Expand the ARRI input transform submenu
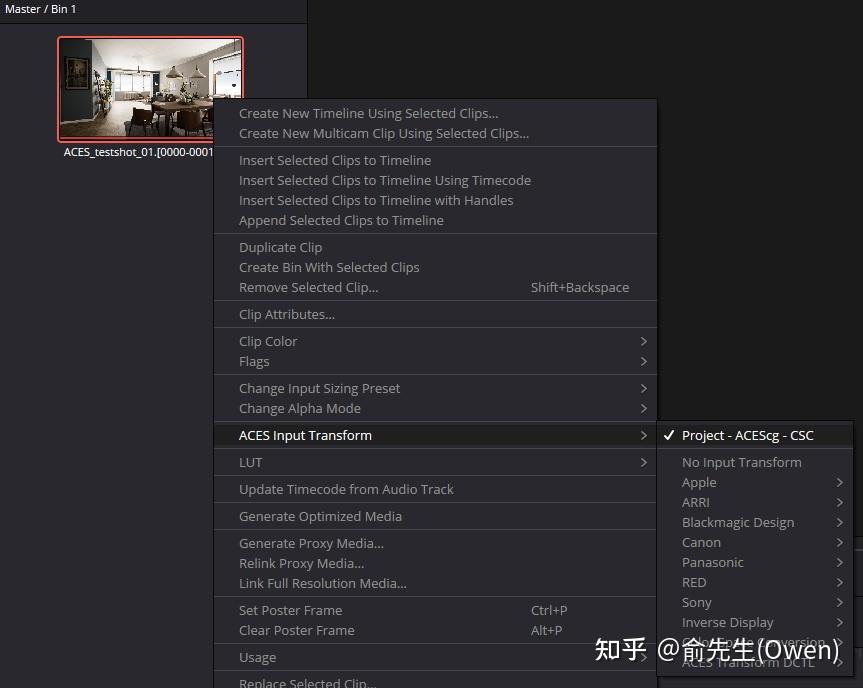 [696, 502]
